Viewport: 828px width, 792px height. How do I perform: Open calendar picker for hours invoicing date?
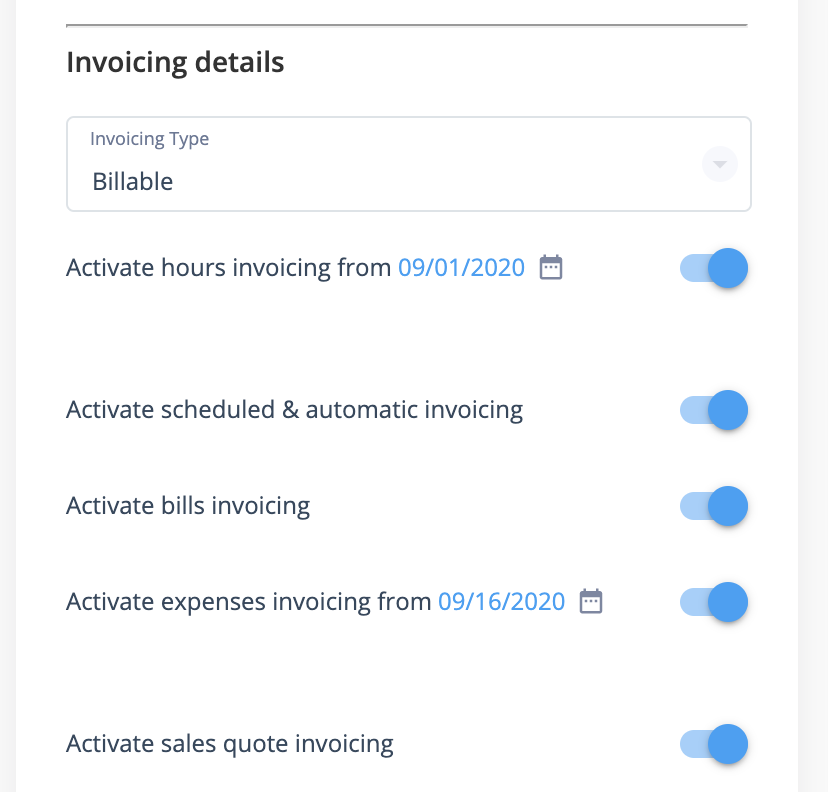551,267
